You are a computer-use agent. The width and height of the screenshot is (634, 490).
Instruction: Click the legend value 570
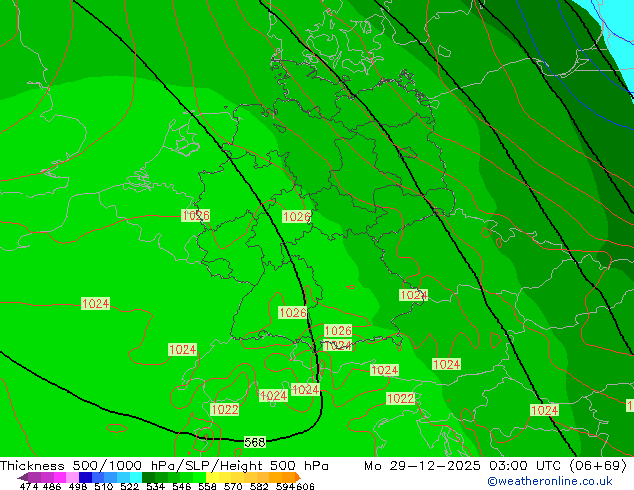tap(233, 486)
